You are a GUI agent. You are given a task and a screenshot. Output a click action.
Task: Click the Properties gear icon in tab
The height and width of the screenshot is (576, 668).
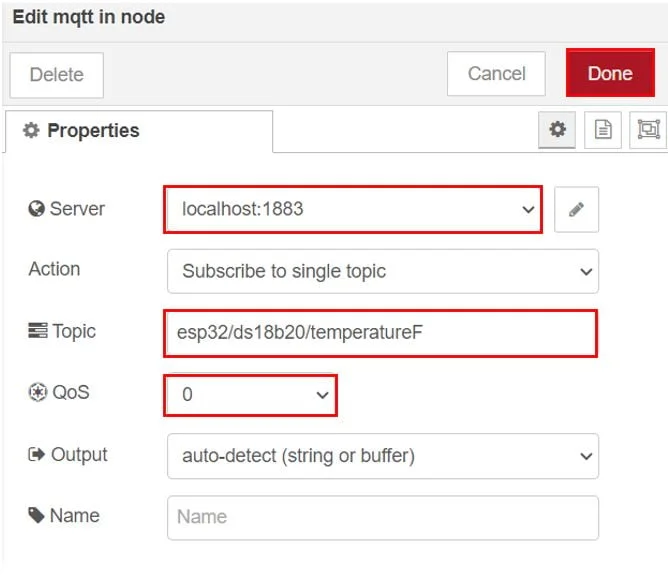point(31,130)
